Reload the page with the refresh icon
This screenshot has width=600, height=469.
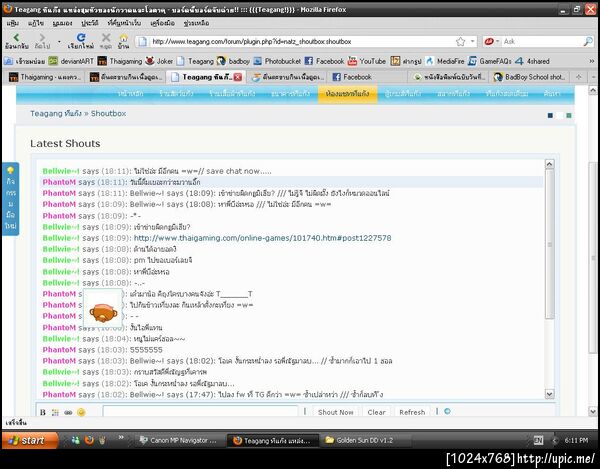point(81,37)
